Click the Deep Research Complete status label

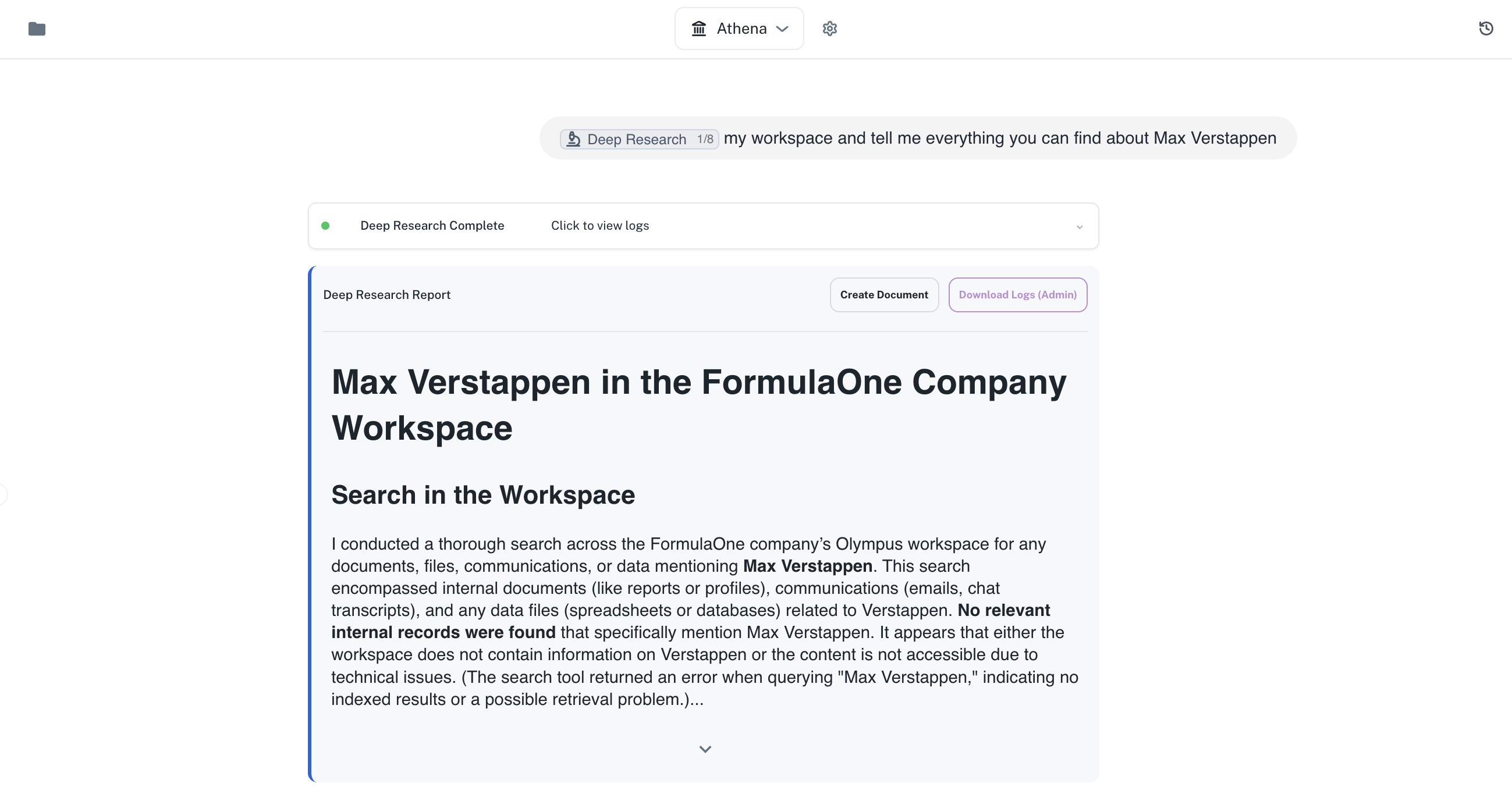(431, 226)
